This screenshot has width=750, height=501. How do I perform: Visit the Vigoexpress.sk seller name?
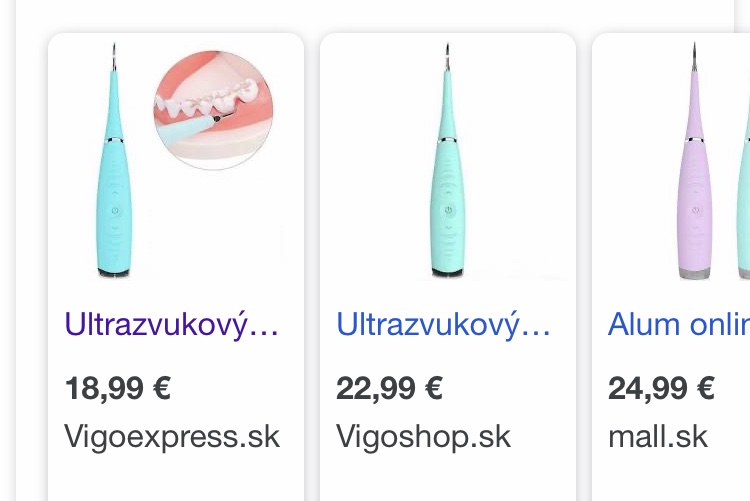pyautogui.click(x=172, y=437)
